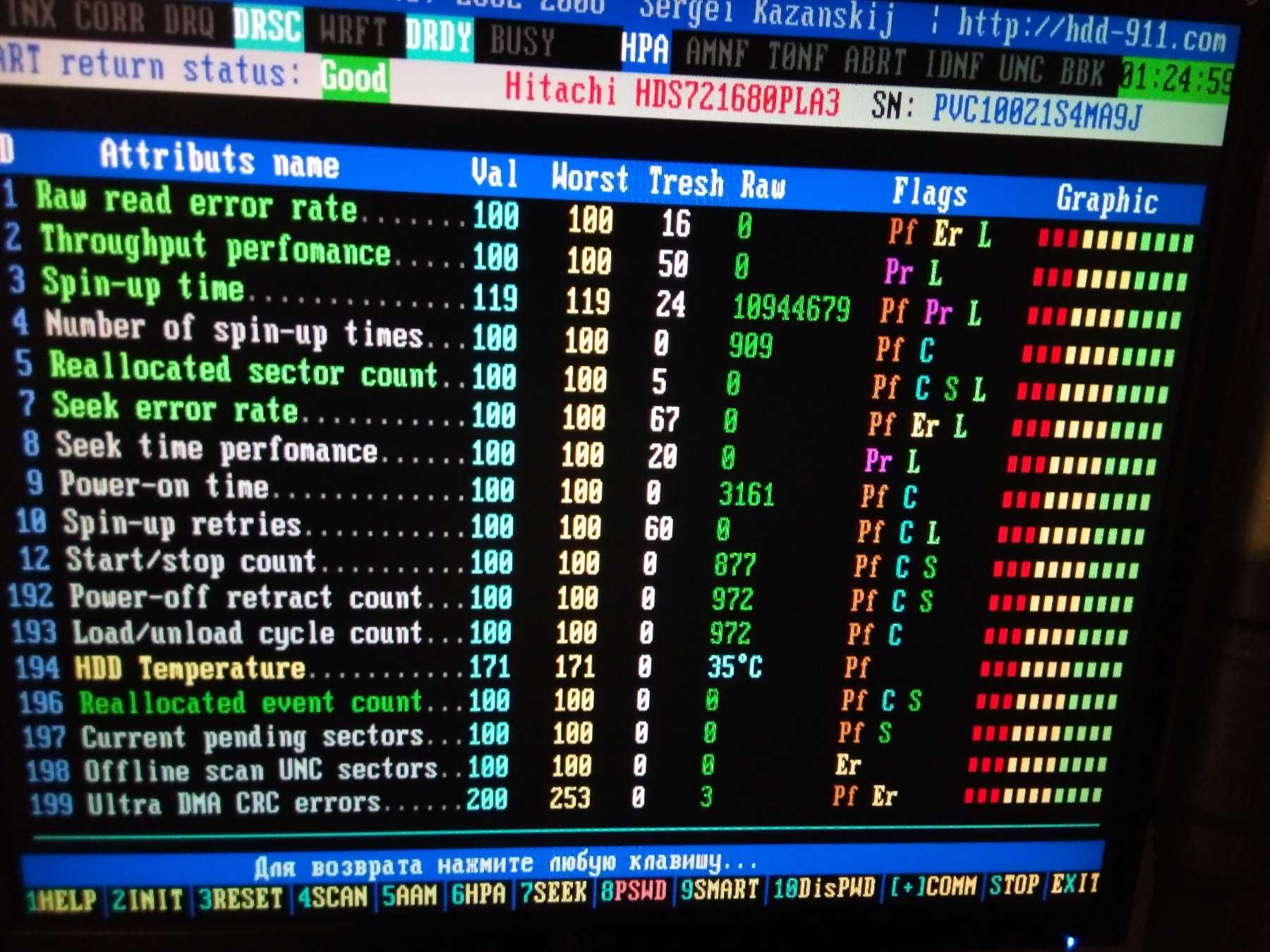Click the WRFT status indicator
This screenshot has height=952, width=1270.
pos(352,31)
